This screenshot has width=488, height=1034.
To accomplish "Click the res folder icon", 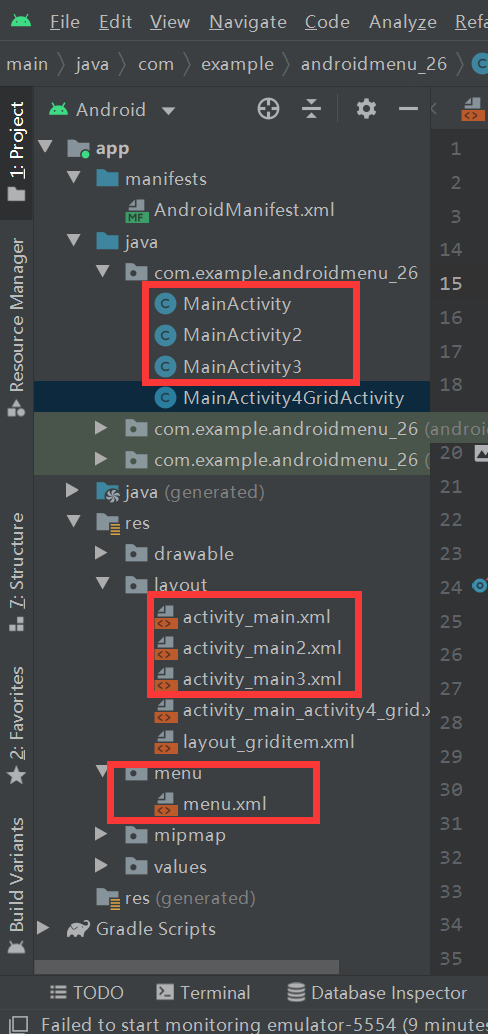I will (x=107, y=524).
